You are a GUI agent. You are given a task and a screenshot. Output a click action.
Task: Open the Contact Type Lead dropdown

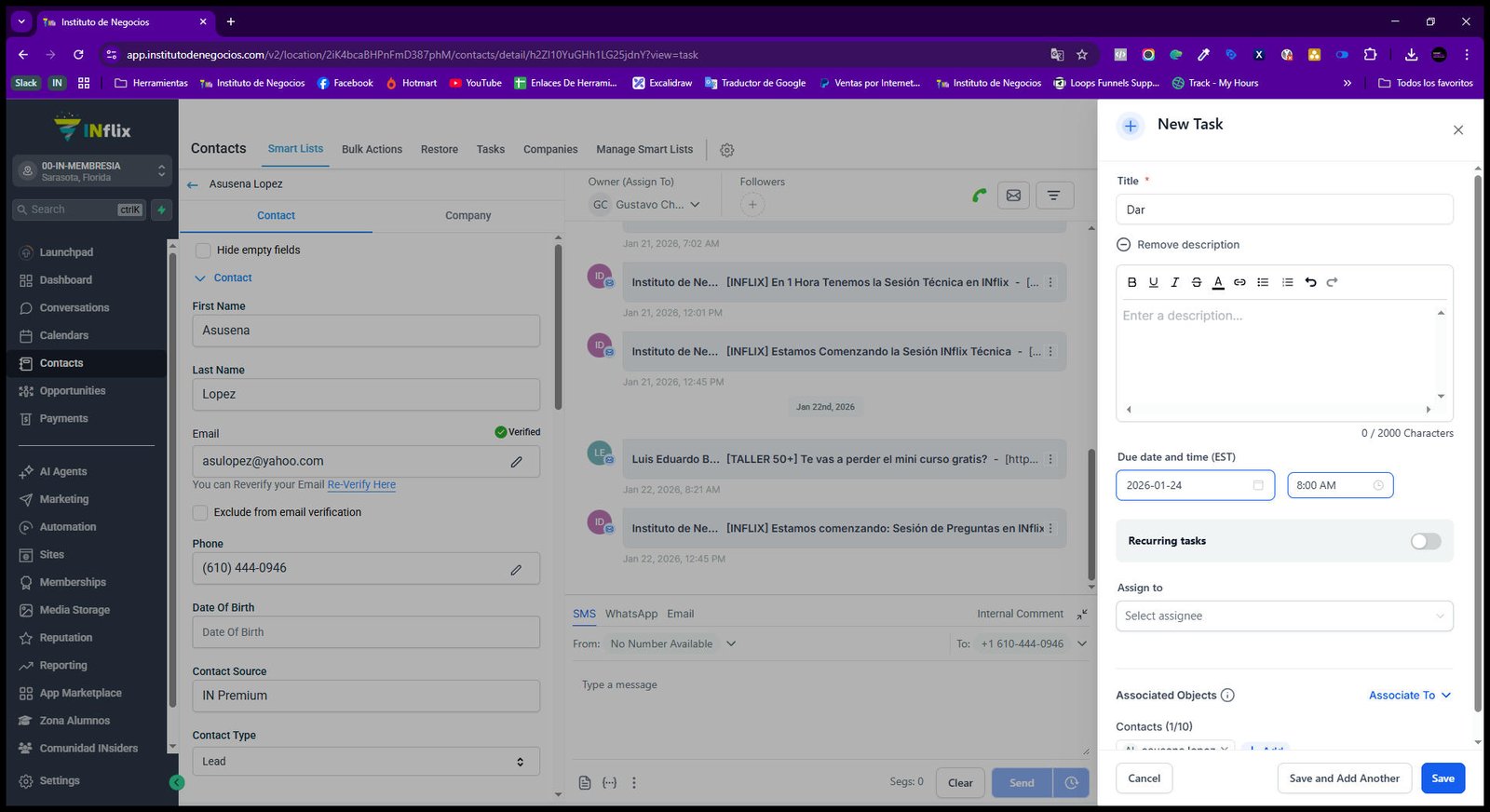click(x=366, y=762)
